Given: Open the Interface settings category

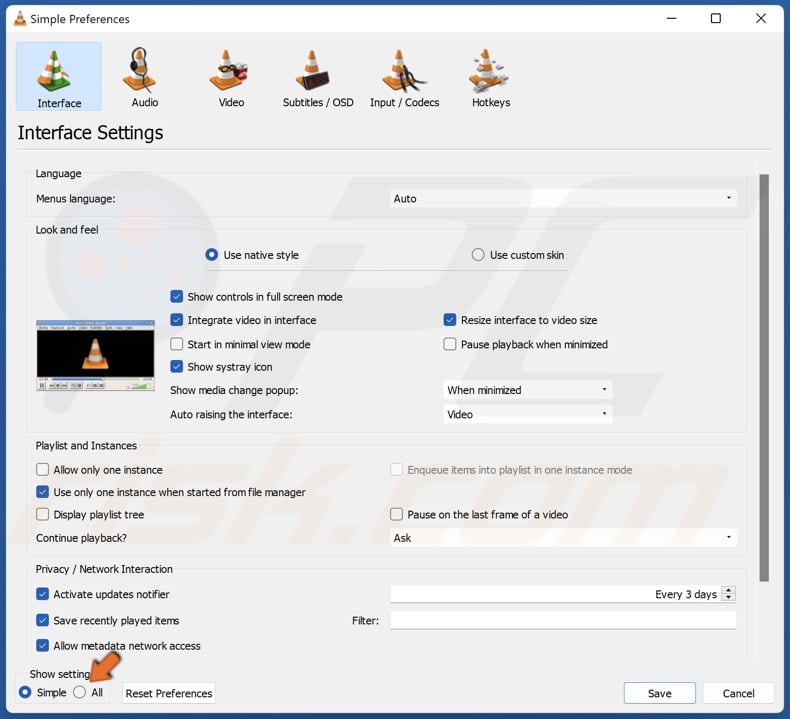Looking at the screenshot, I should tap(58, 77).
